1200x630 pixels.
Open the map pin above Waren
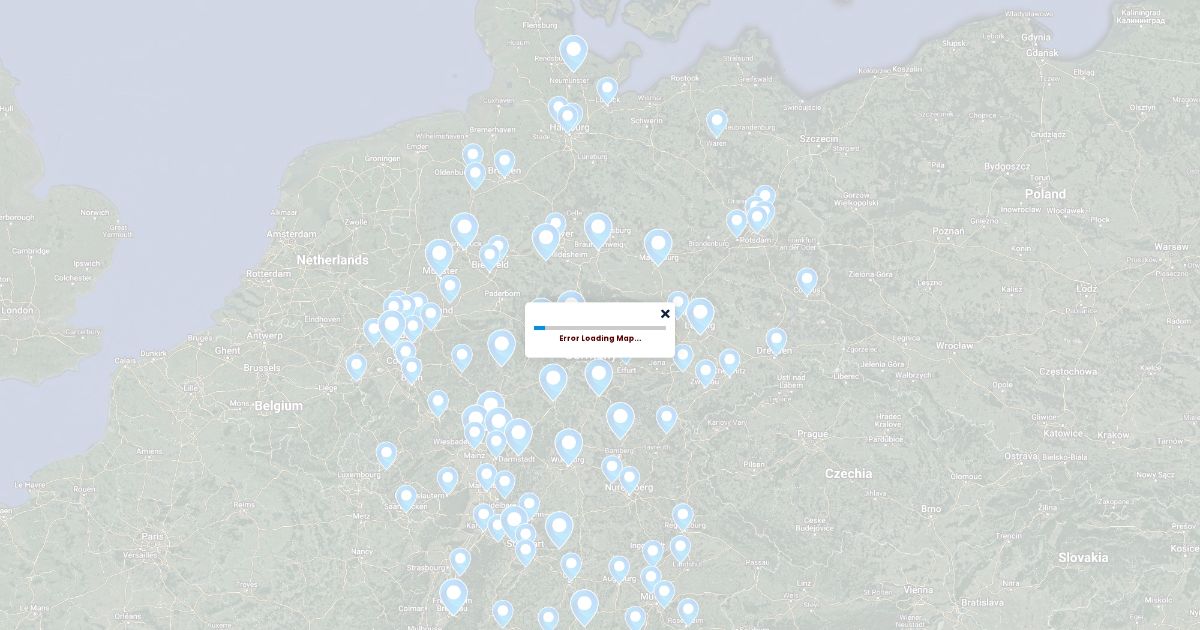717,123
